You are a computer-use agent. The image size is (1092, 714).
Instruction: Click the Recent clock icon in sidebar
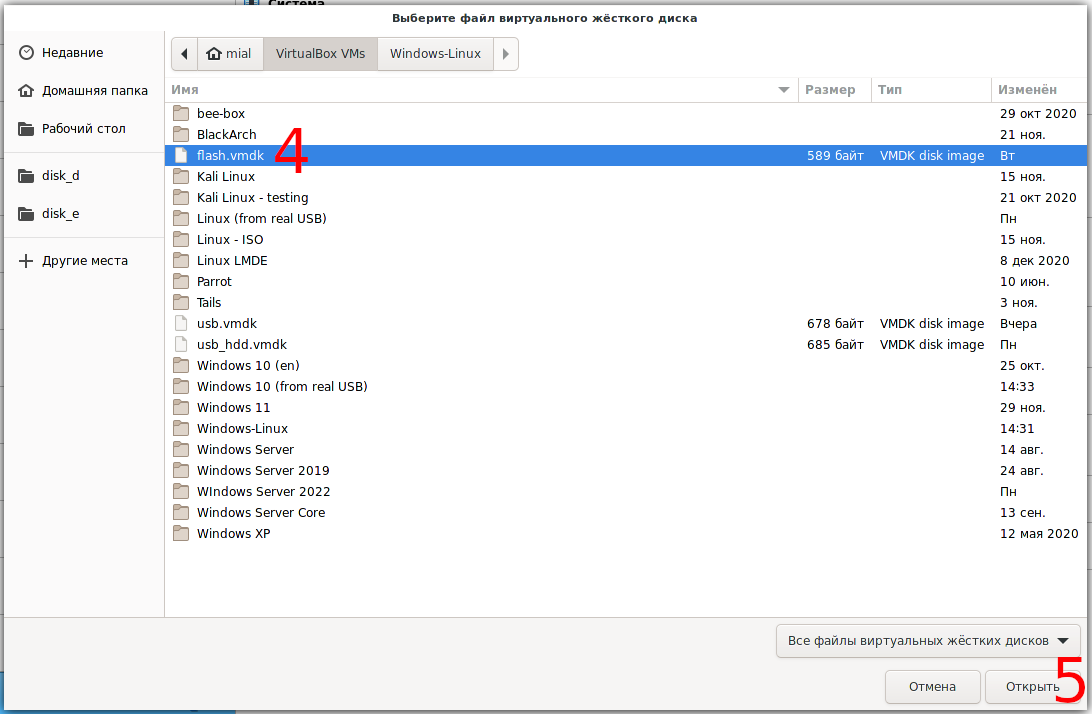pyautogui.click(x=27, y=53)
